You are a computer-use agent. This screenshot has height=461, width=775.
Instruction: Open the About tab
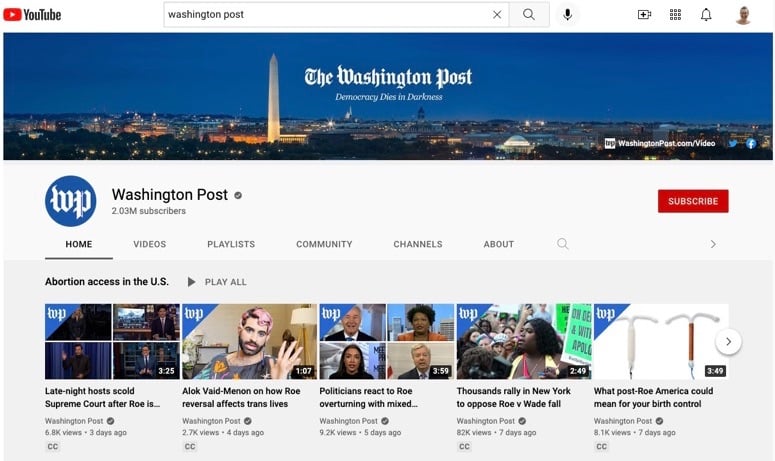tap(499, 244)
